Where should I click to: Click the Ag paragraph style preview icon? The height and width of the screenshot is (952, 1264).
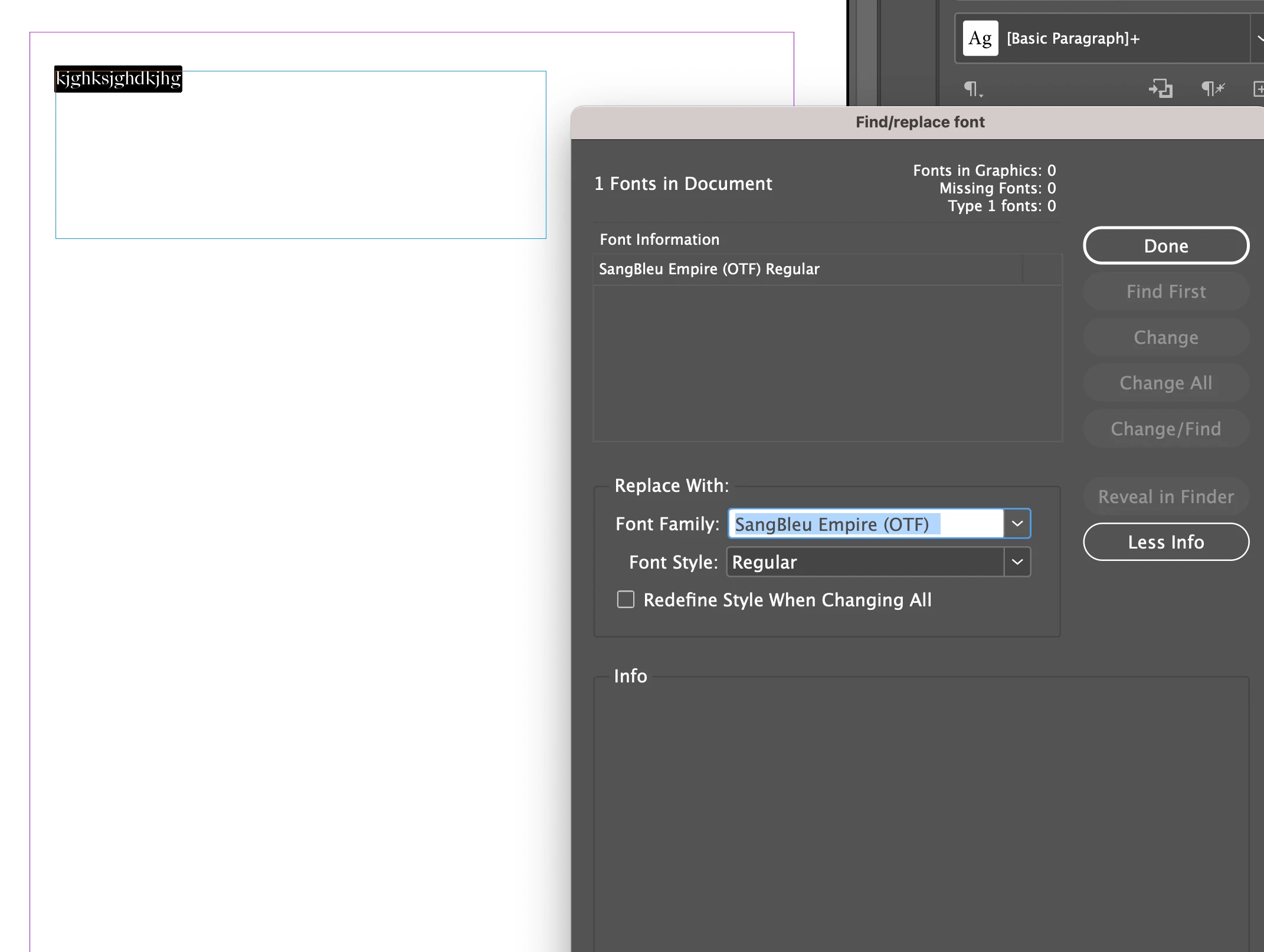pyautogui.click(x=980, y=39)
